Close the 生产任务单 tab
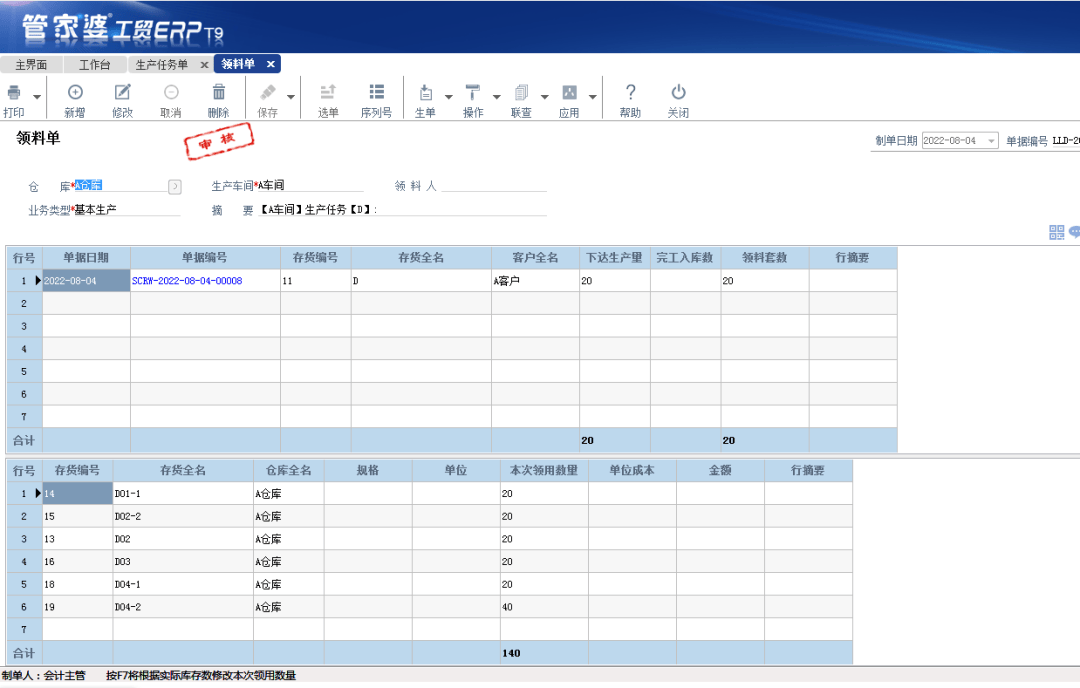Viewport: 1080px width, 688px height. 204,65
